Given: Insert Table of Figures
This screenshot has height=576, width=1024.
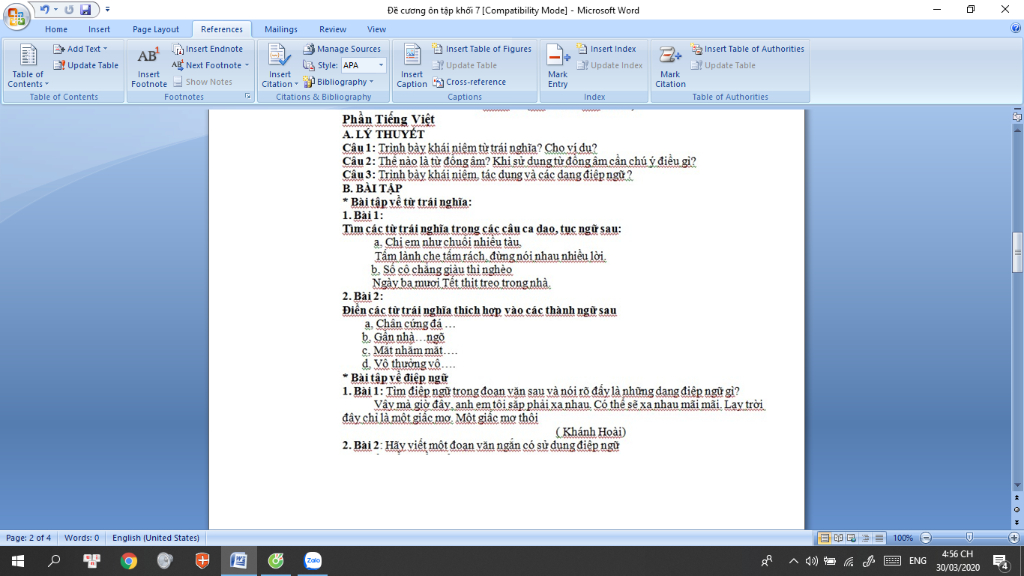Looking at the screenshot, I should pyautogui.click(x=482, y=49).
